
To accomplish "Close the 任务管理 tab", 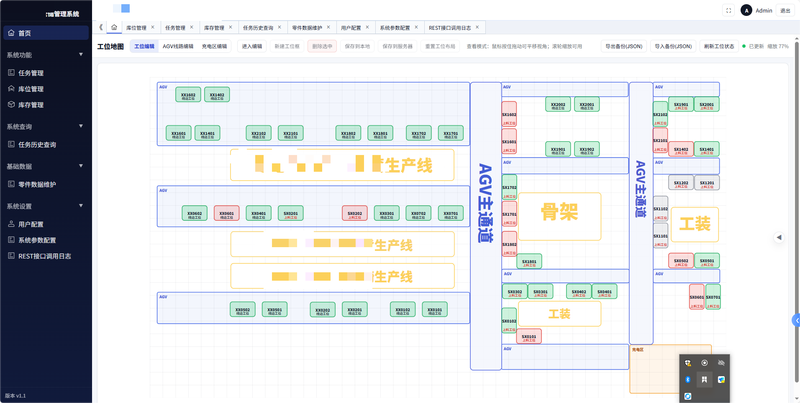I will tap(191, 27).
